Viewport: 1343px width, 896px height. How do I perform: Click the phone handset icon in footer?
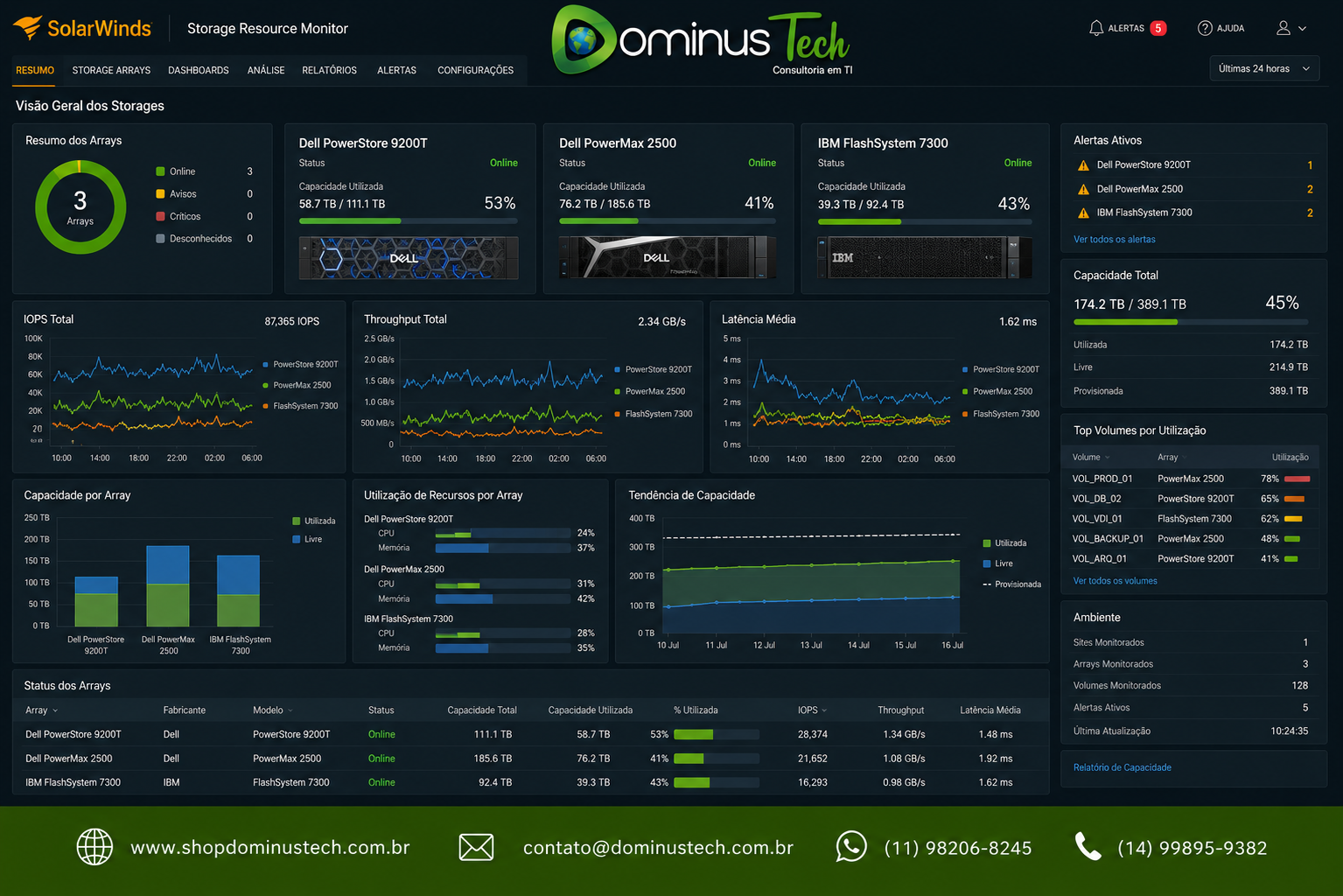pos(1088,846)
